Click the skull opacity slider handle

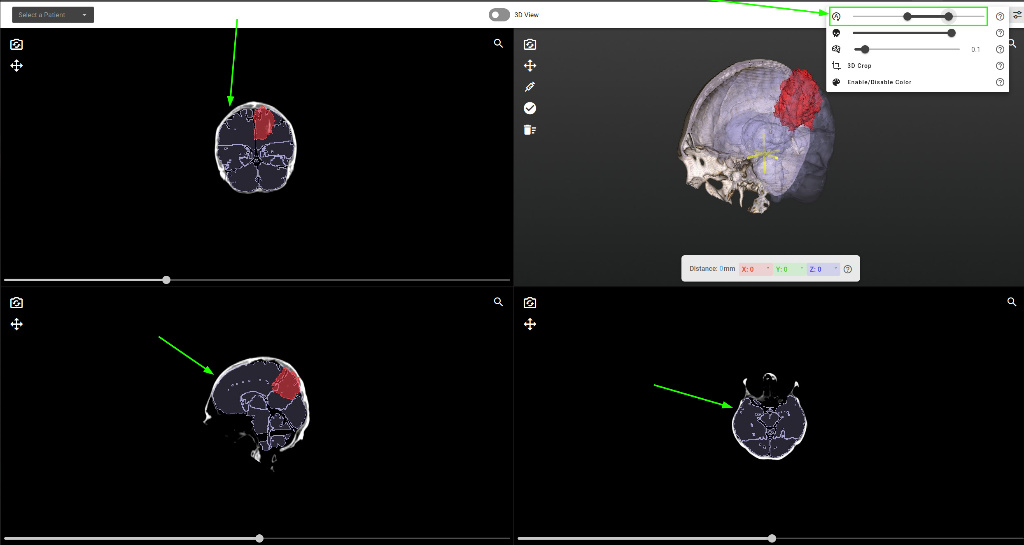pos(951,33)
